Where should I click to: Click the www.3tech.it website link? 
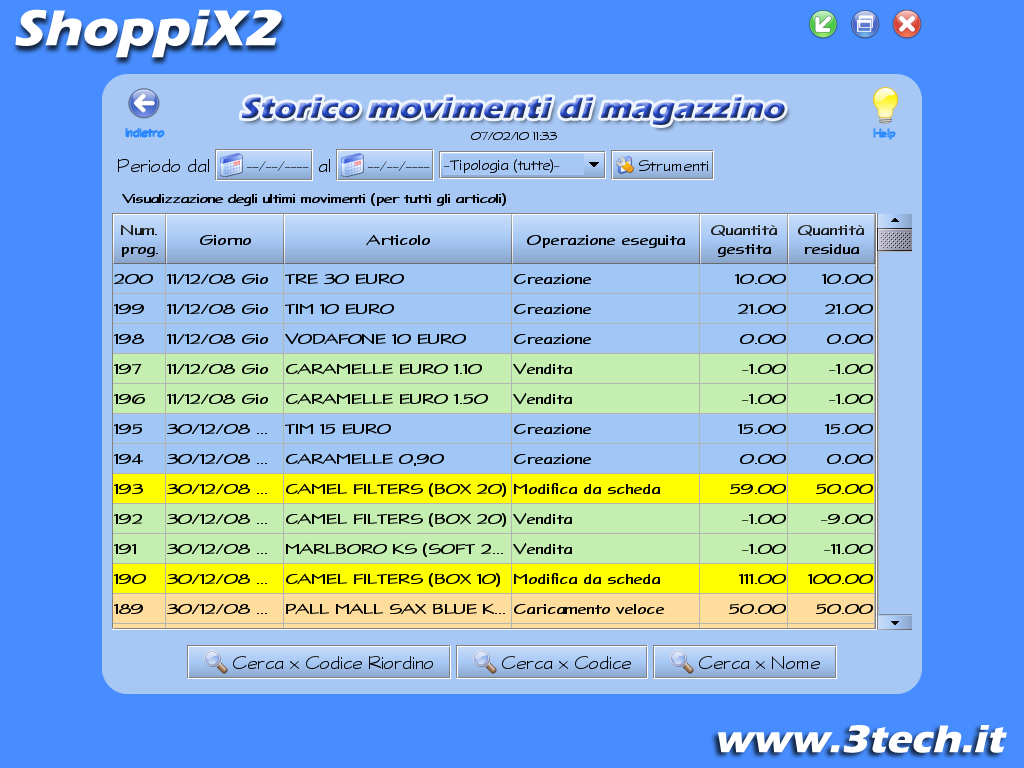(x=861, y=740)
